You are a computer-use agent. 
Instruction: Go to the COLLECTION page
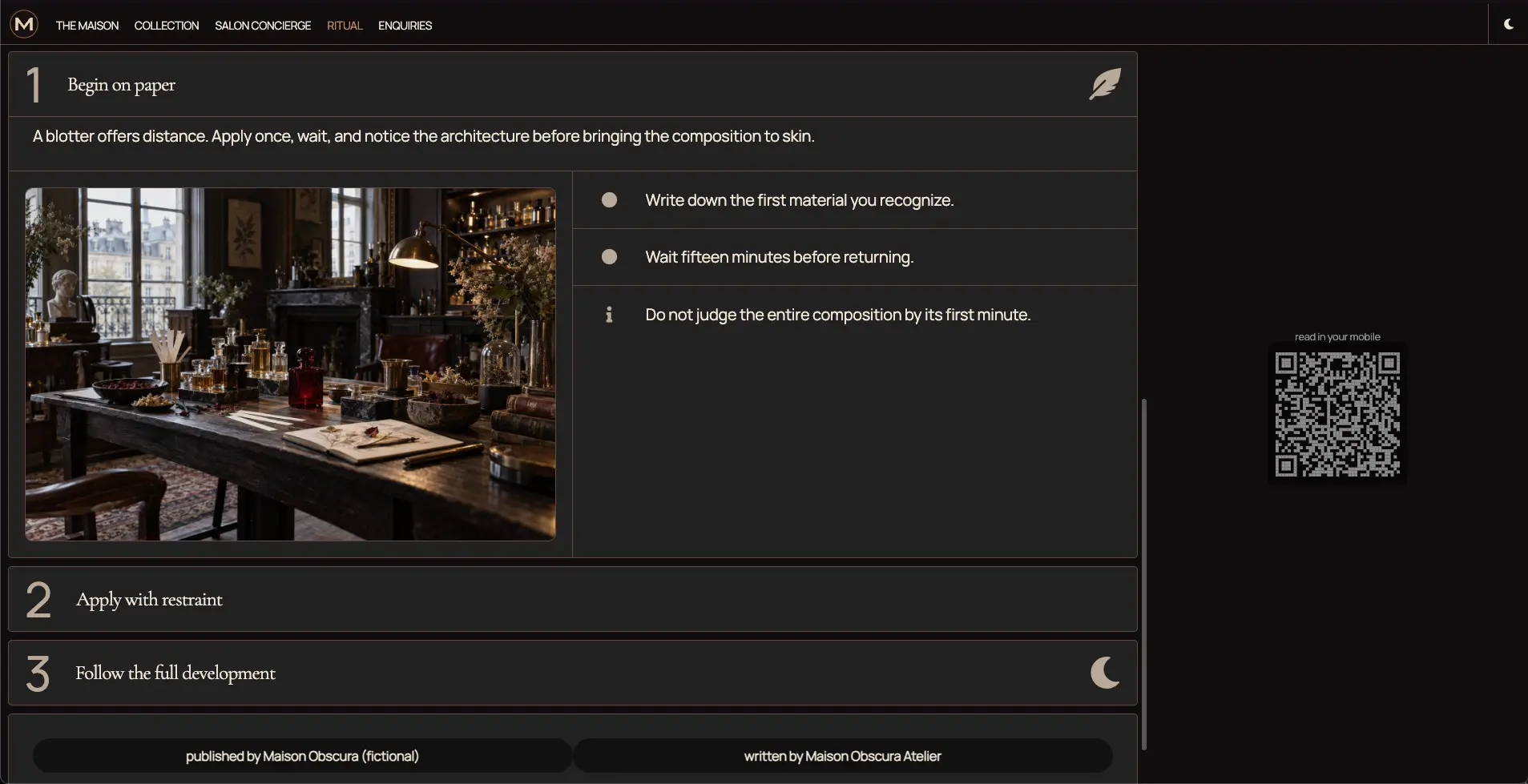(x=167, y=26)
